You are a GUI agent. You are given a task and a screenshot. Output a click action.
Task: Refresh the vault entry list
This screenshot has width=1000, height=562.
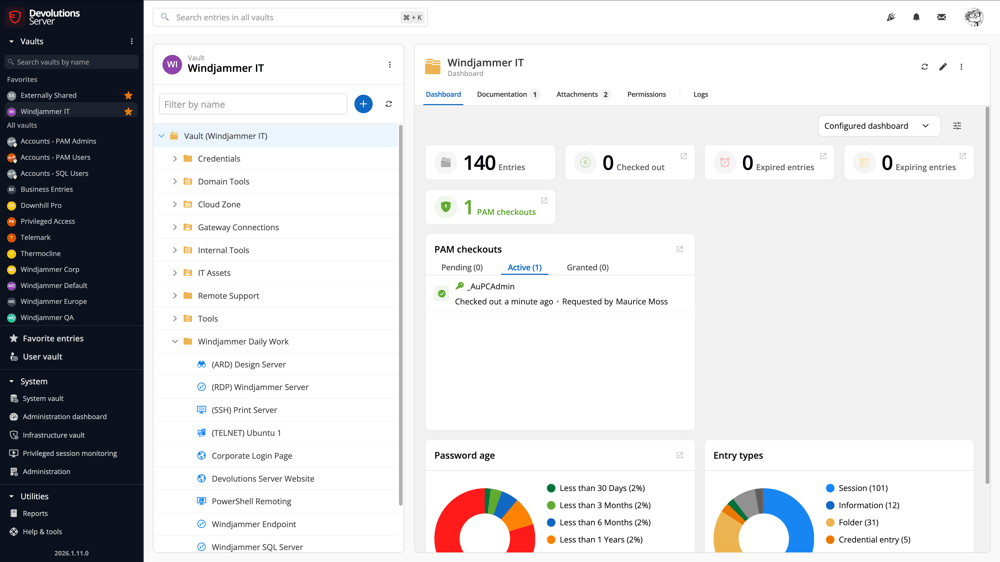pos(389,104)
